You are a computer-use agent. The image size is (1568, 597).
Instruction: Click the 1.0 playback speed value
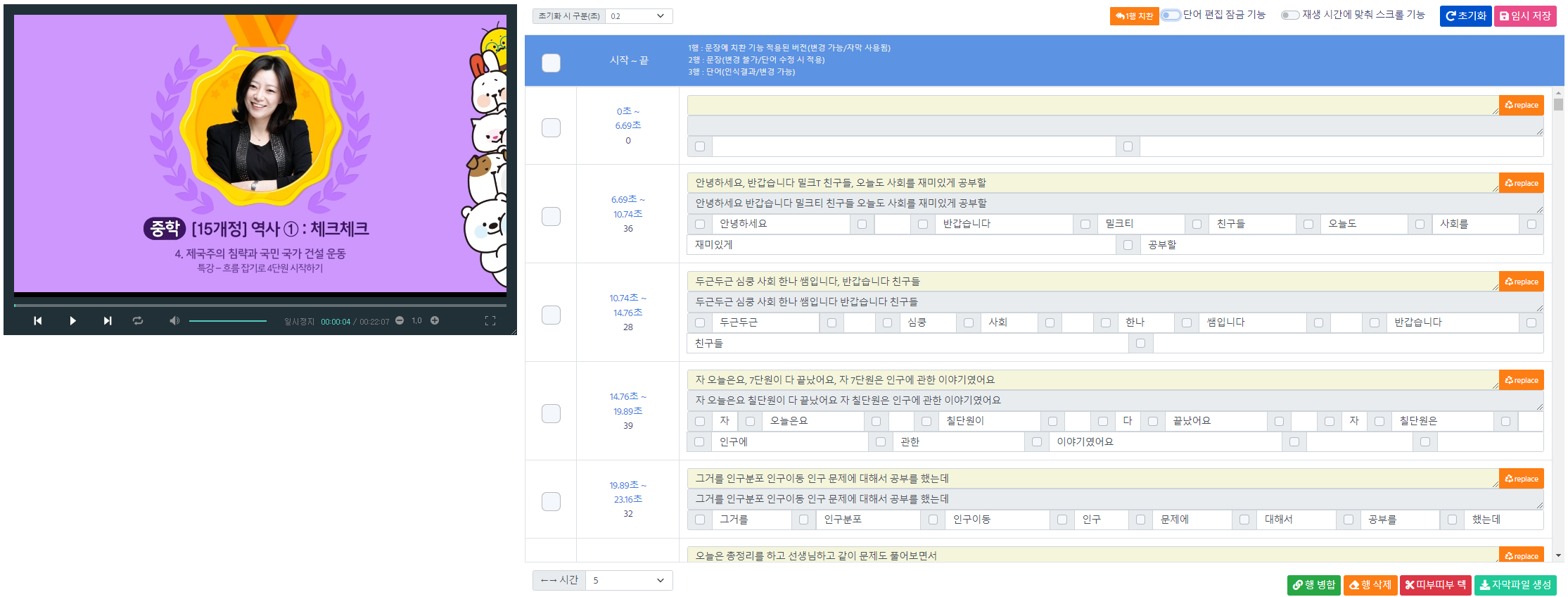coord(416,321)
